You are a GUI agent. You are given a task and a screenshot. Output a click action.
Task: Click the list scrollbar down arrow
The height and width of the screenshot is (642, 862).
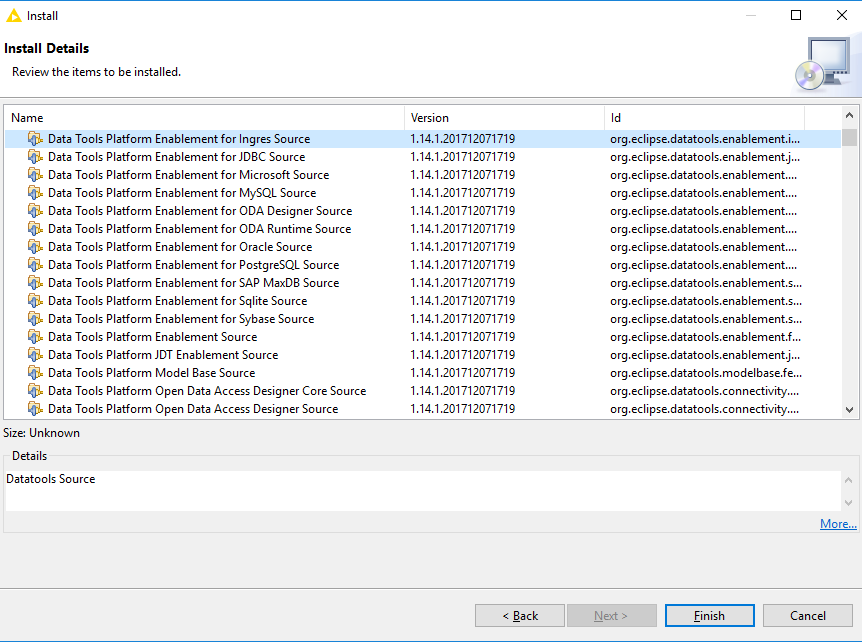[x=849, y=409]
